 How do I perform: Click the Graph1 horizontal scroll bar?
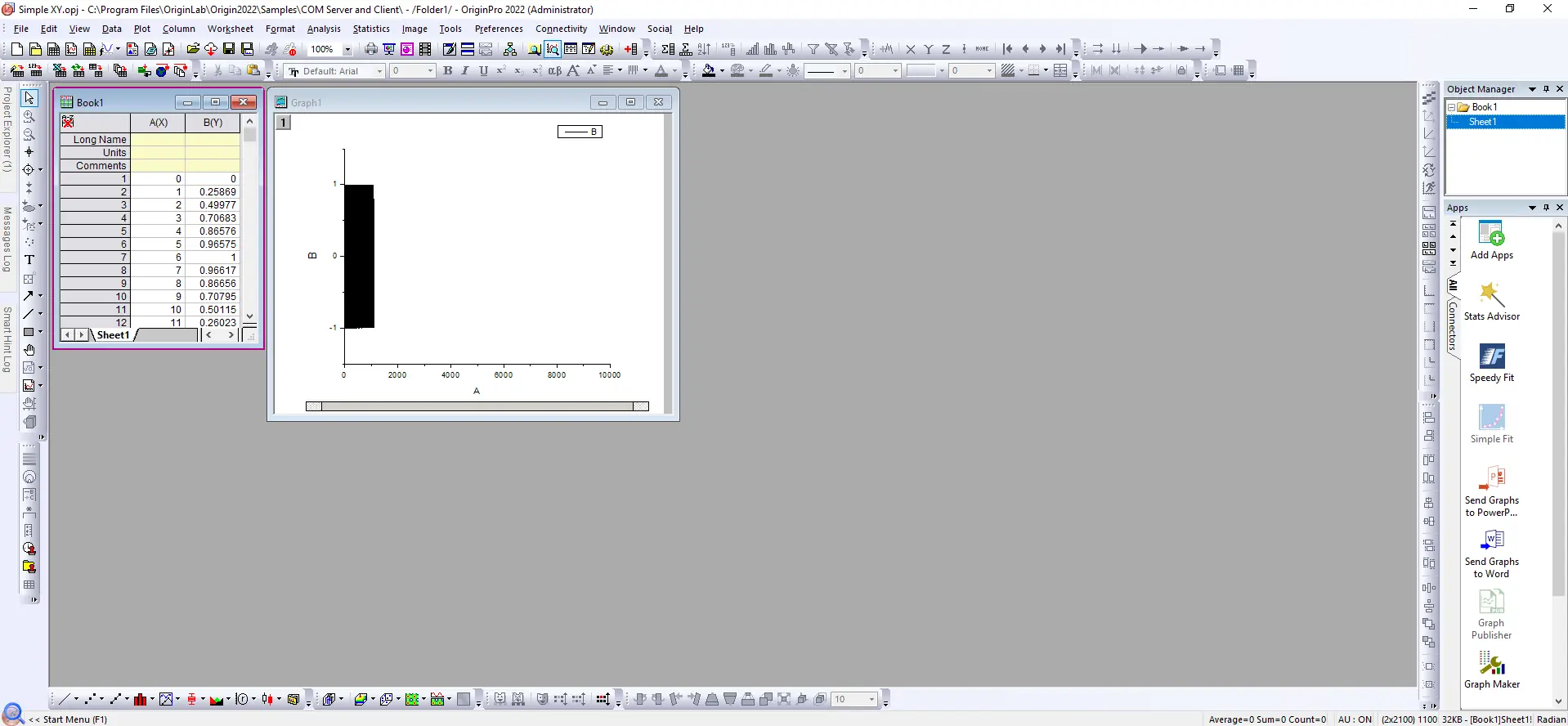click(x=477, y=406)
